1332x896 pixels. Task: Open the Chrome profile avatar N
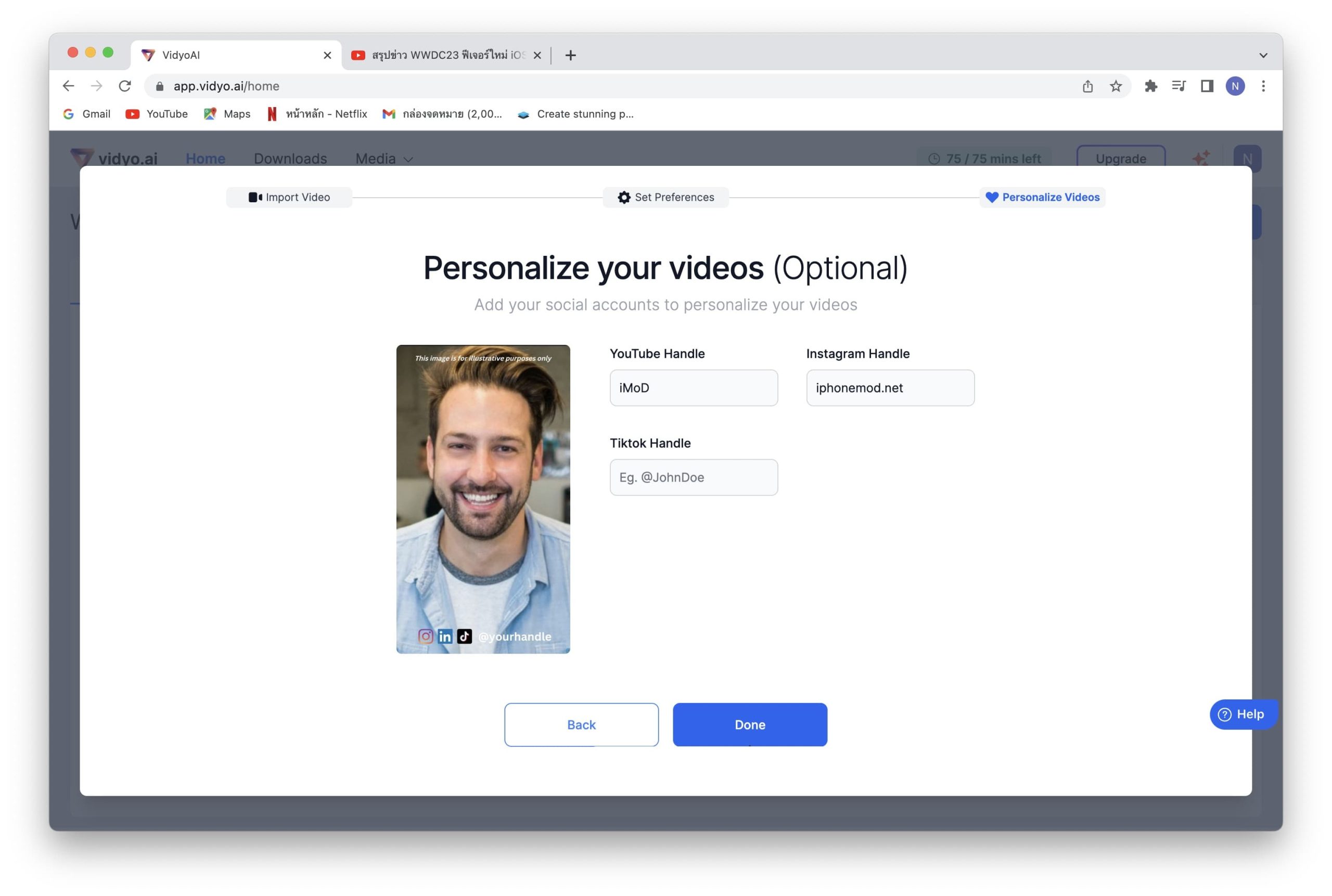(1235, 86)
